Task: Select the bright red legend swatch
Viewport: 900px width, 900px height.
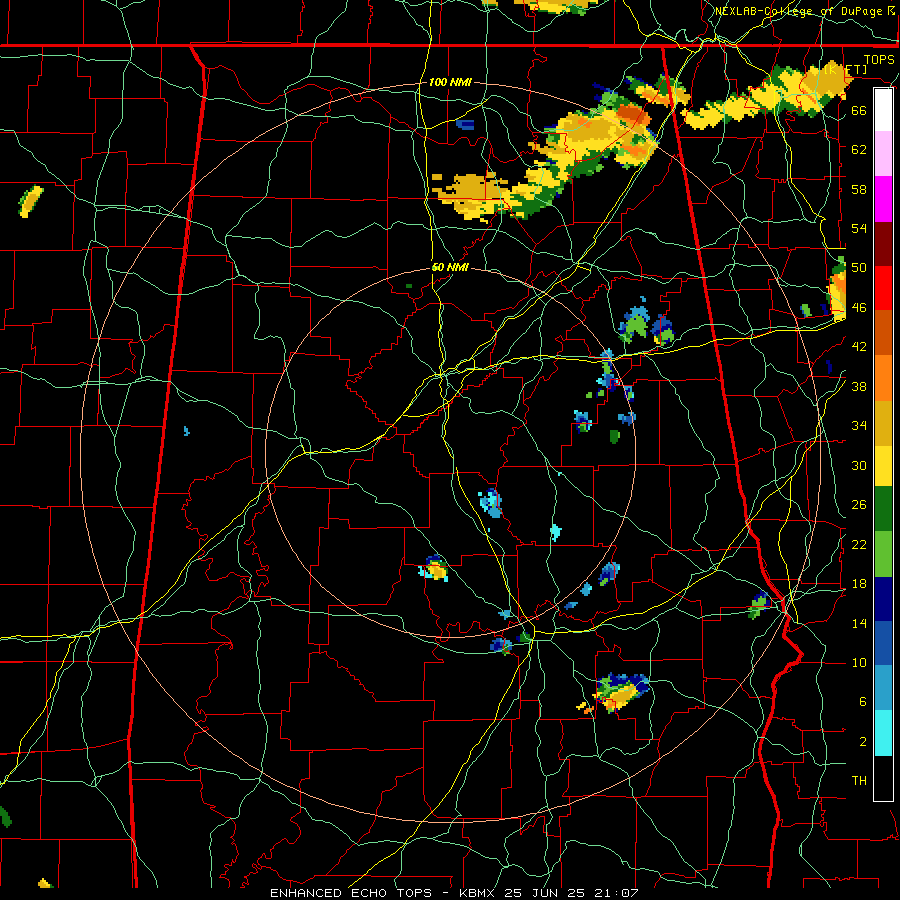Action: [x=883, y=288]
